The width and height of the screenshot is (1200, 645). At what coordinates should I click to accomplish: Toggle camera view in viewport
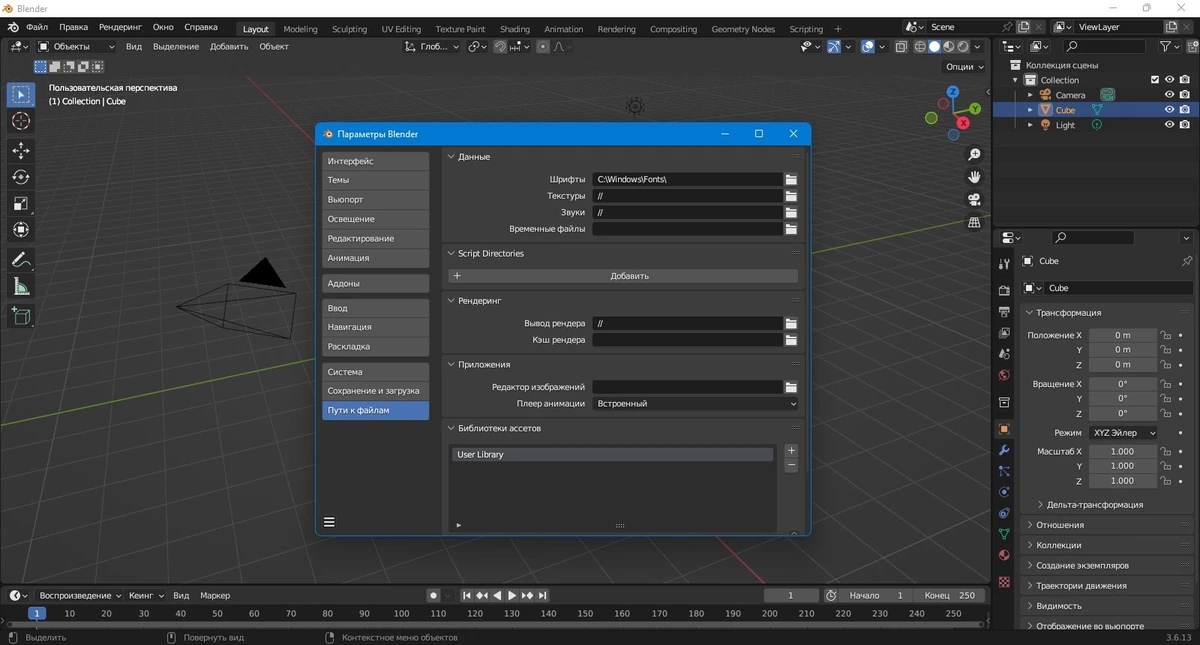point(974,199)
